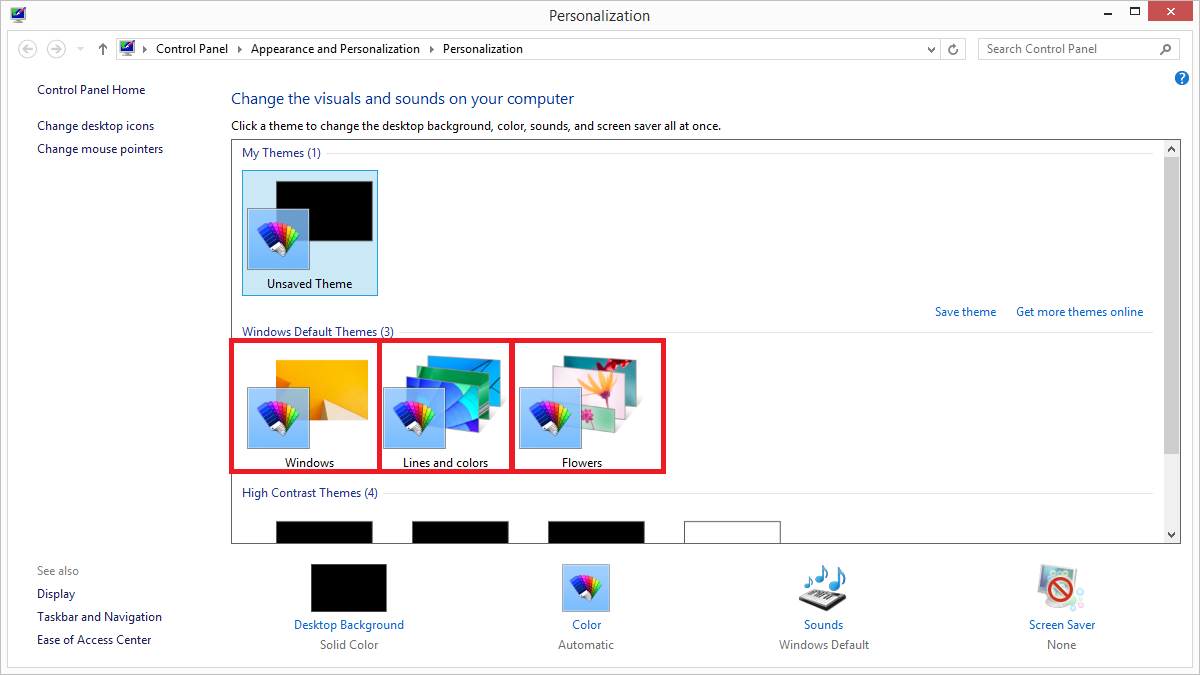Open the Display link

(56, 594)
